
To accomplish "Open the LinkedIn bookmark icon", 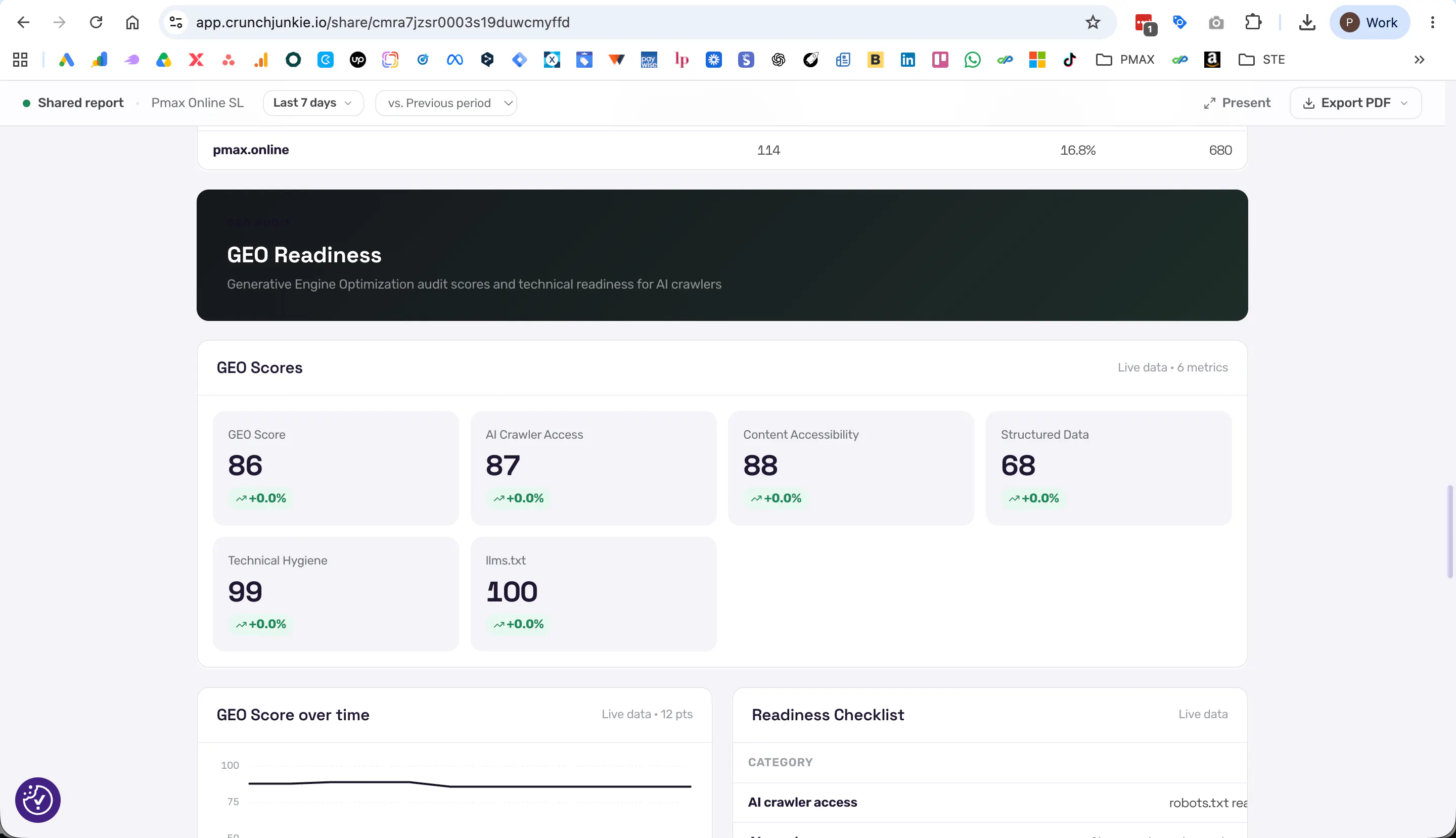I will (x=907, y=59).
